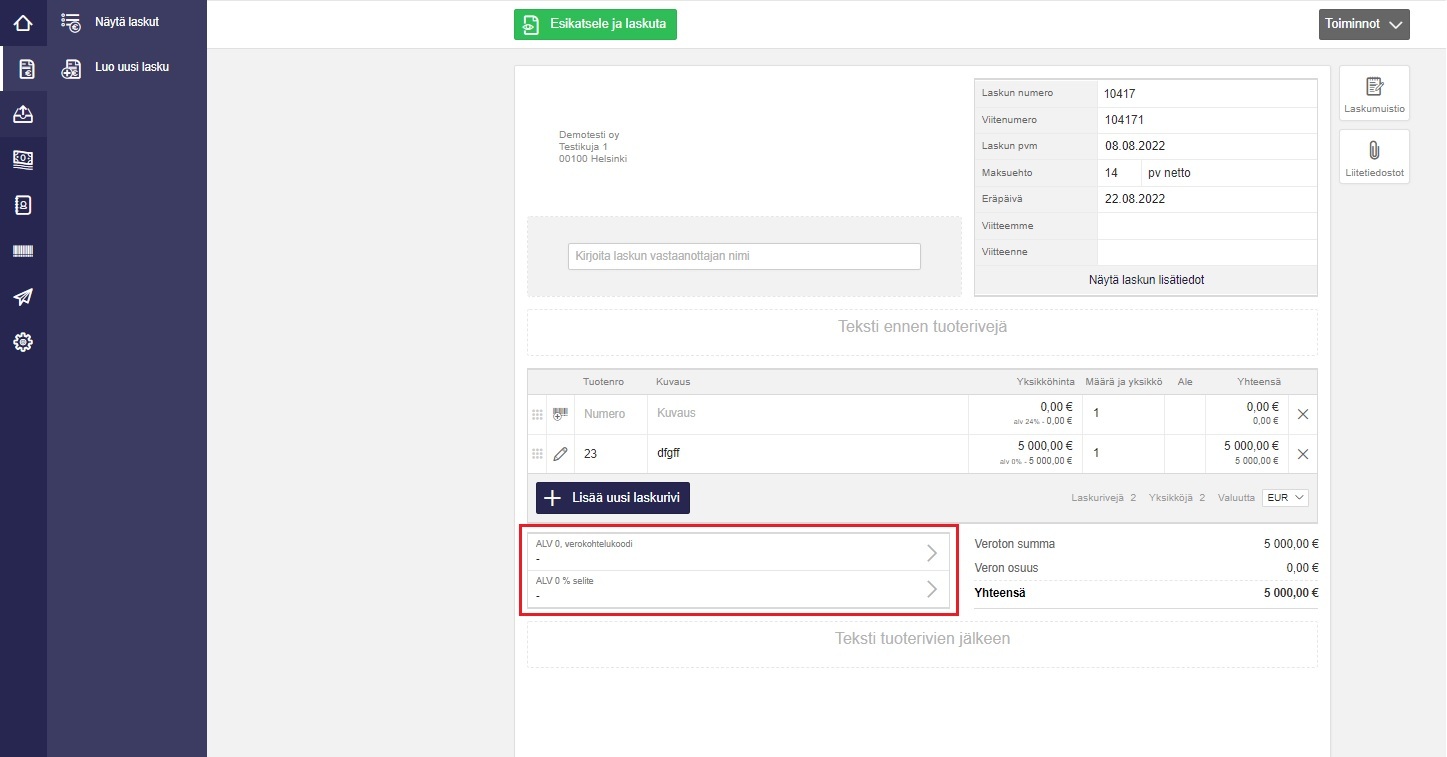The width and height of the screenshot is (1447, 757).
Task: Click Näytä laskun lisätiedot link
Action: coord(1146,280)
